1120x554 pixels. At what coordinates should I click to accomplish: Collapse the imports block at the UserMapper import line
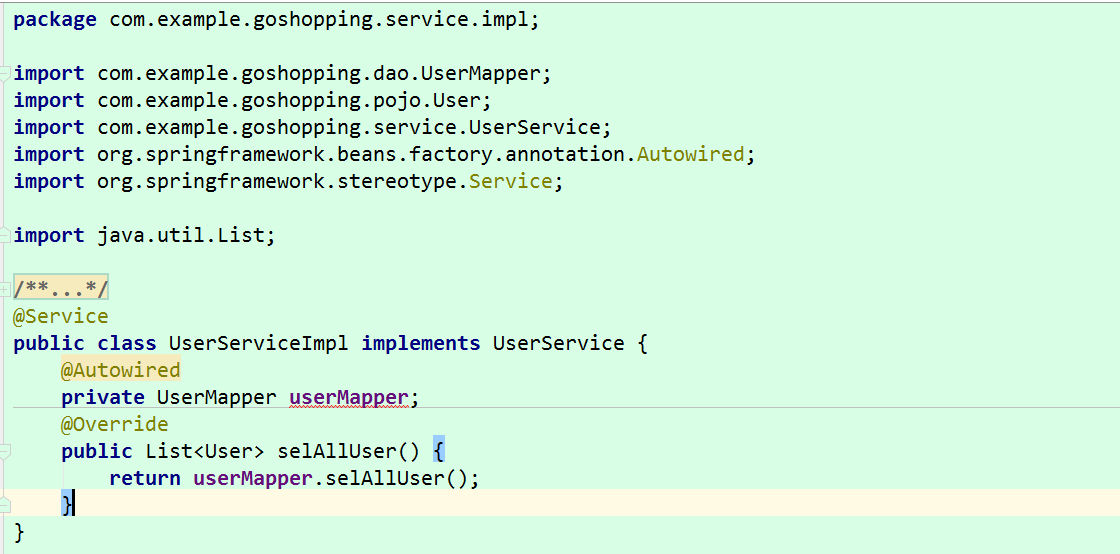pos(4,73)
